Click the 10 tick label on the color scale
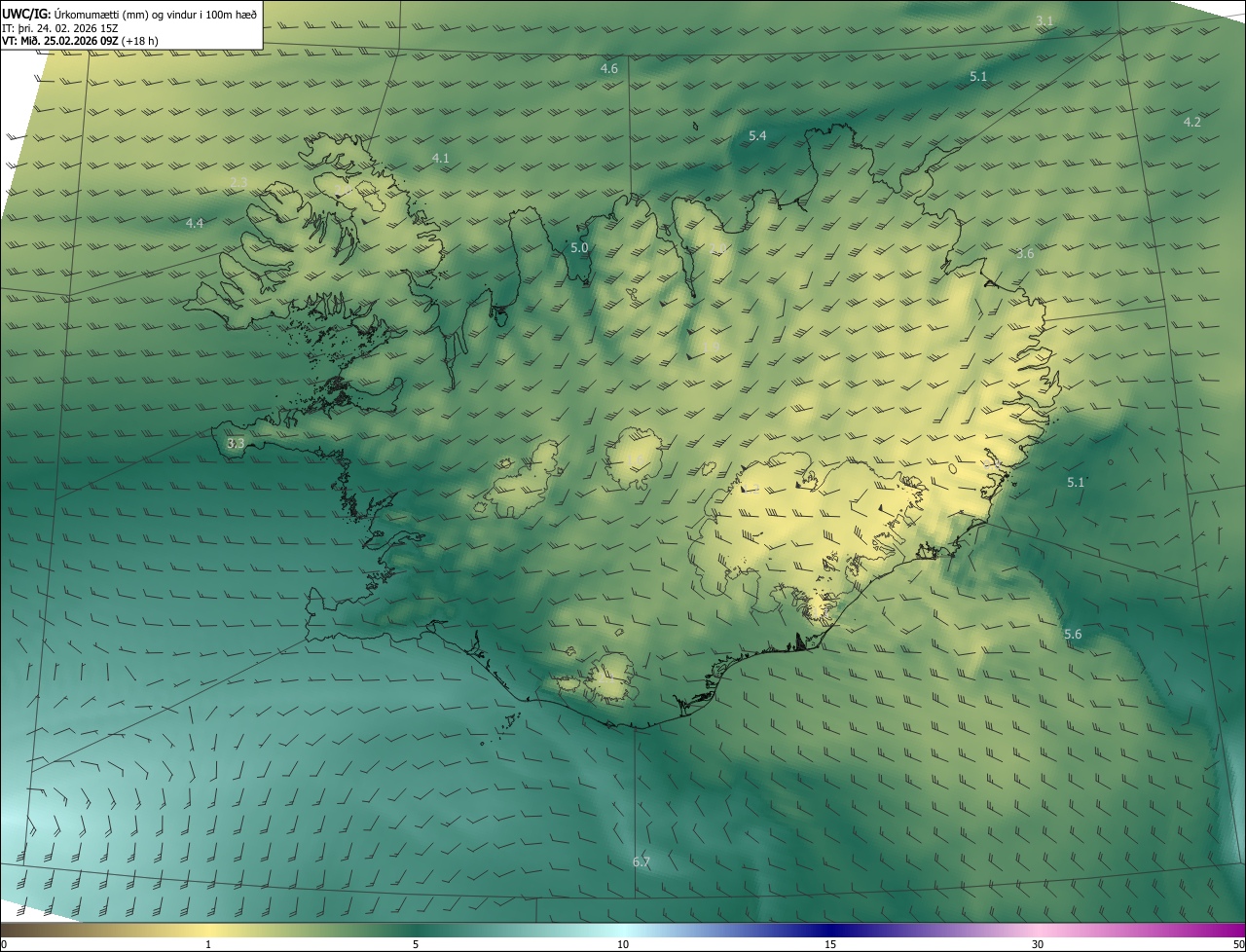Screen dimensions: 1246x952 pos(623,944)
